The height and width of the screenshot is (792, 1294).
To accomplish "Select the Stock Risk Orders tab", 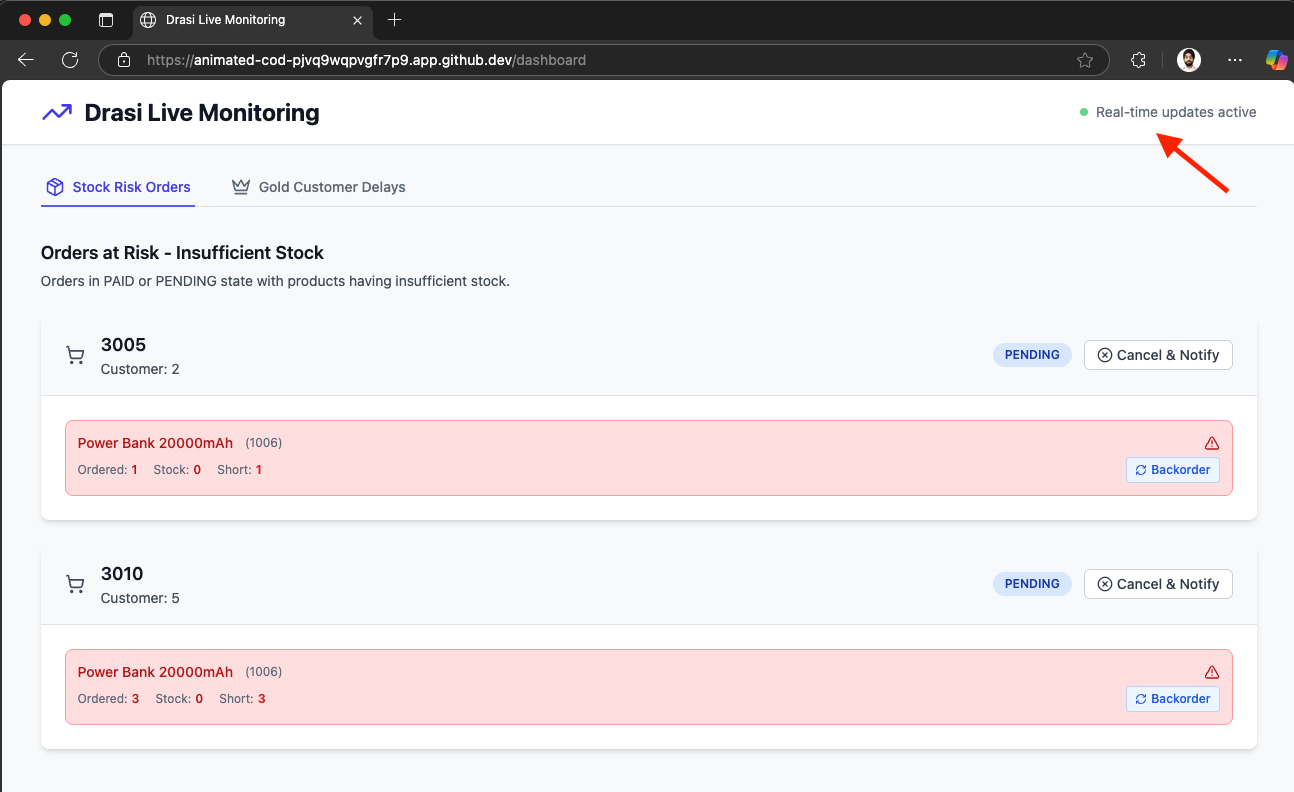I will (131, 186).
